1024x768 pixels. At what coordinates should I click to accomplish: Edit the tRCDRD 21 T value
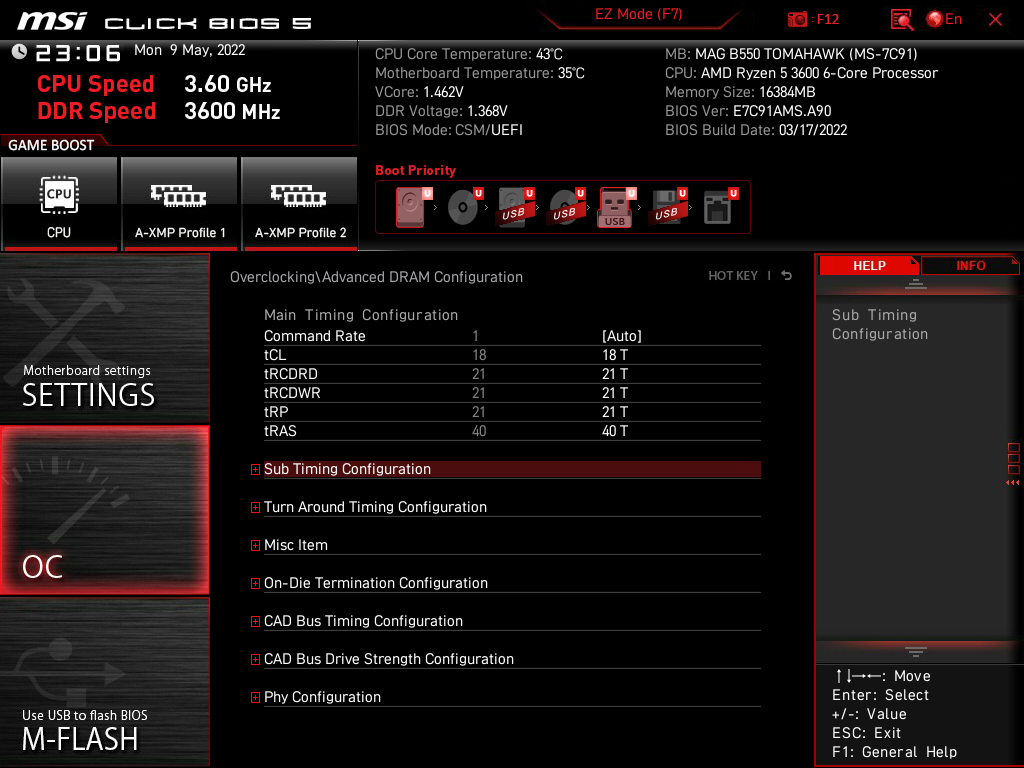click(615, 374)
